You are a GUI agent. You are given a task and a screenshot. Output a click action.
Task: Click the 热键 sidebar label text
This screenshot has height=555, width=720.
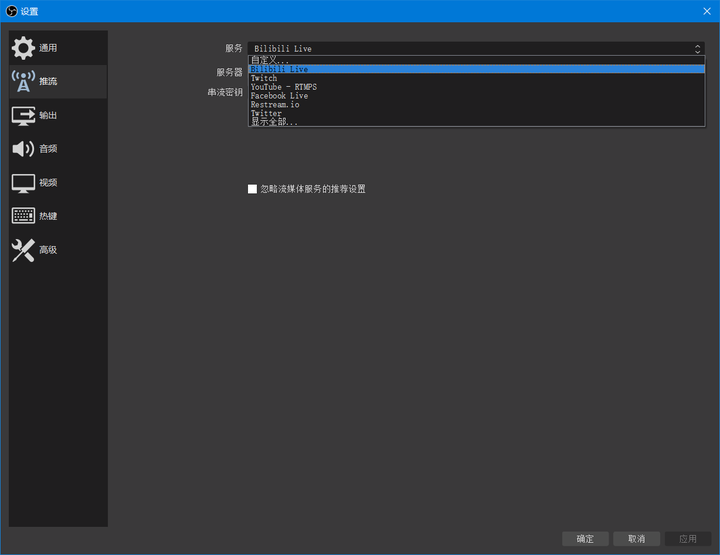[48, 216]
